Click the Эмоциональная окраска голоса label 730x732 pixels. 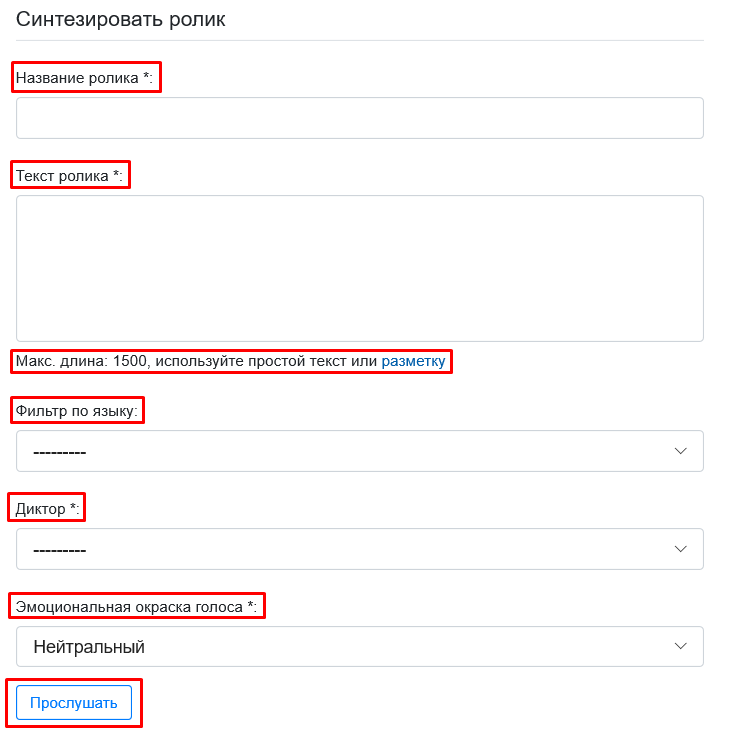pyautogui.click(x=136, y=606)
